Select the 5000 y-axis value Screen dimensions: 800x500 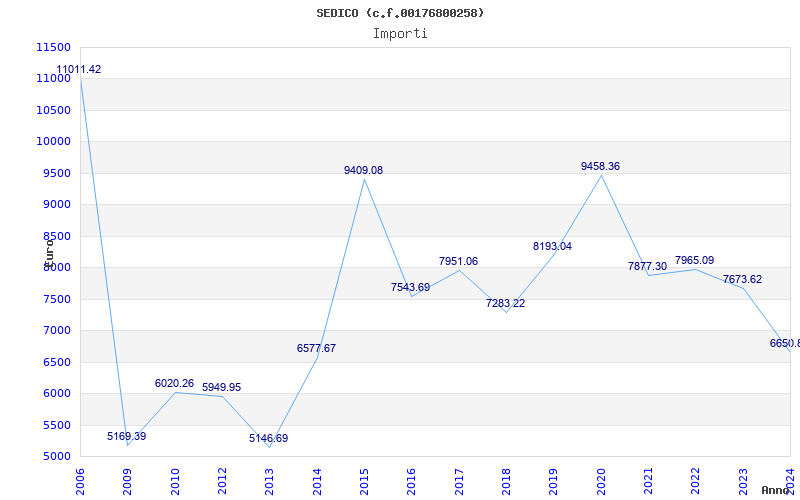[56, 457]
